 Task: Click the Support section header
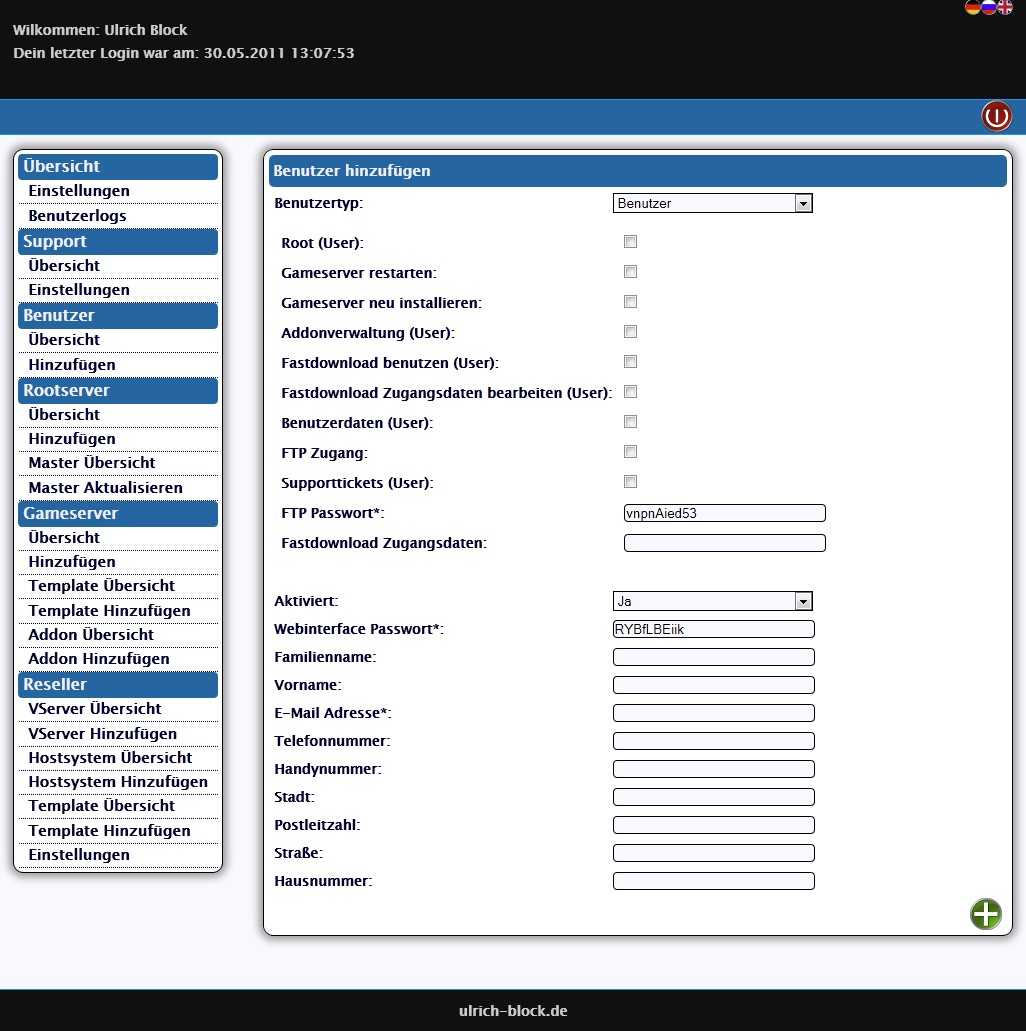[x=118, y=241]
